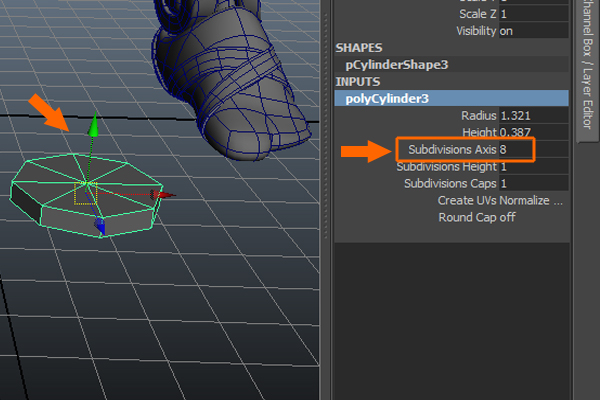The height and width of the screenshot is (400, 600).
Task: Click the Scale Z value field
Action: pos(533,14)
